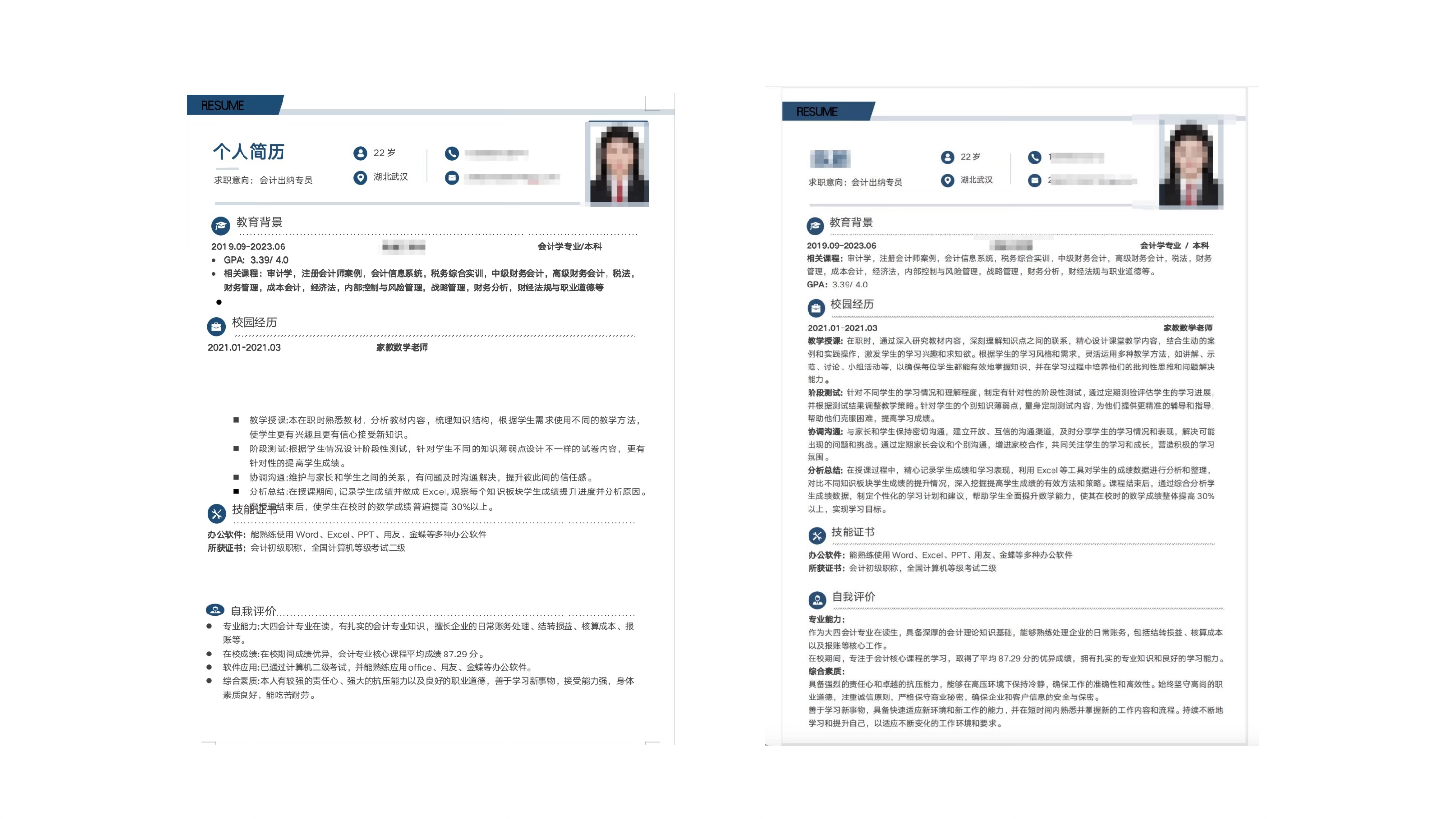Click the 个人简历 title heading

[249, 152]
